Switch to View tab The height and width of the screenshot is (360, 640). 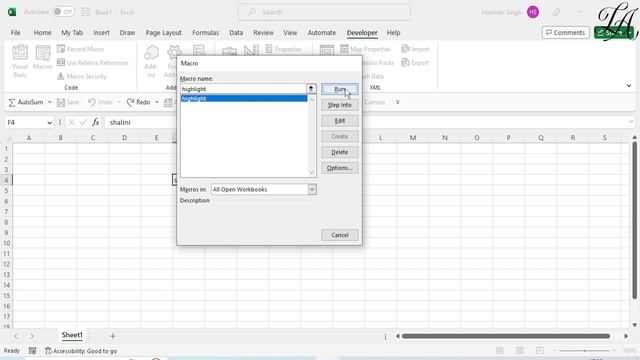click(x=290, y=33)
